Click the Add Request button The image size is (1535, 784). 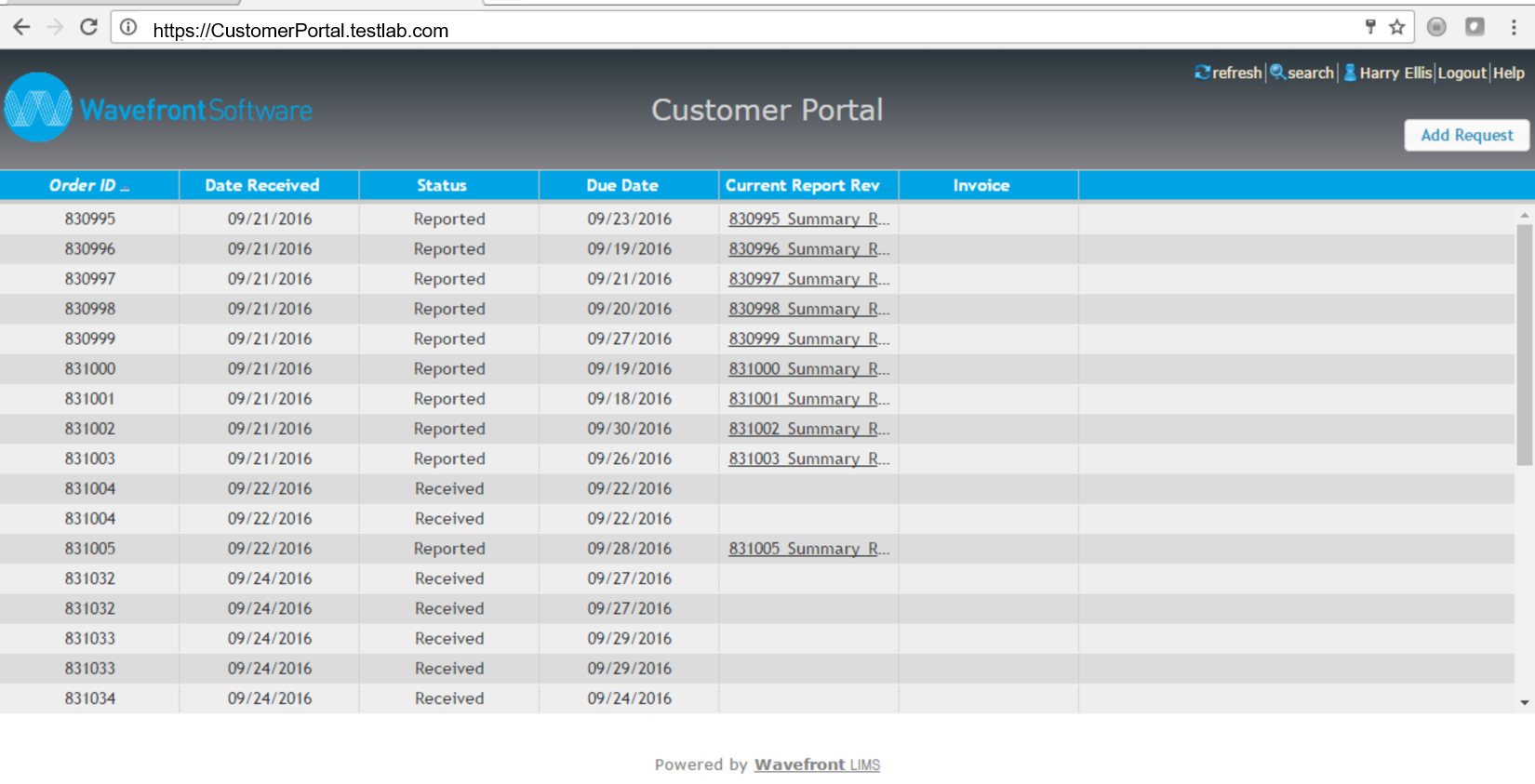point(1466,135)
